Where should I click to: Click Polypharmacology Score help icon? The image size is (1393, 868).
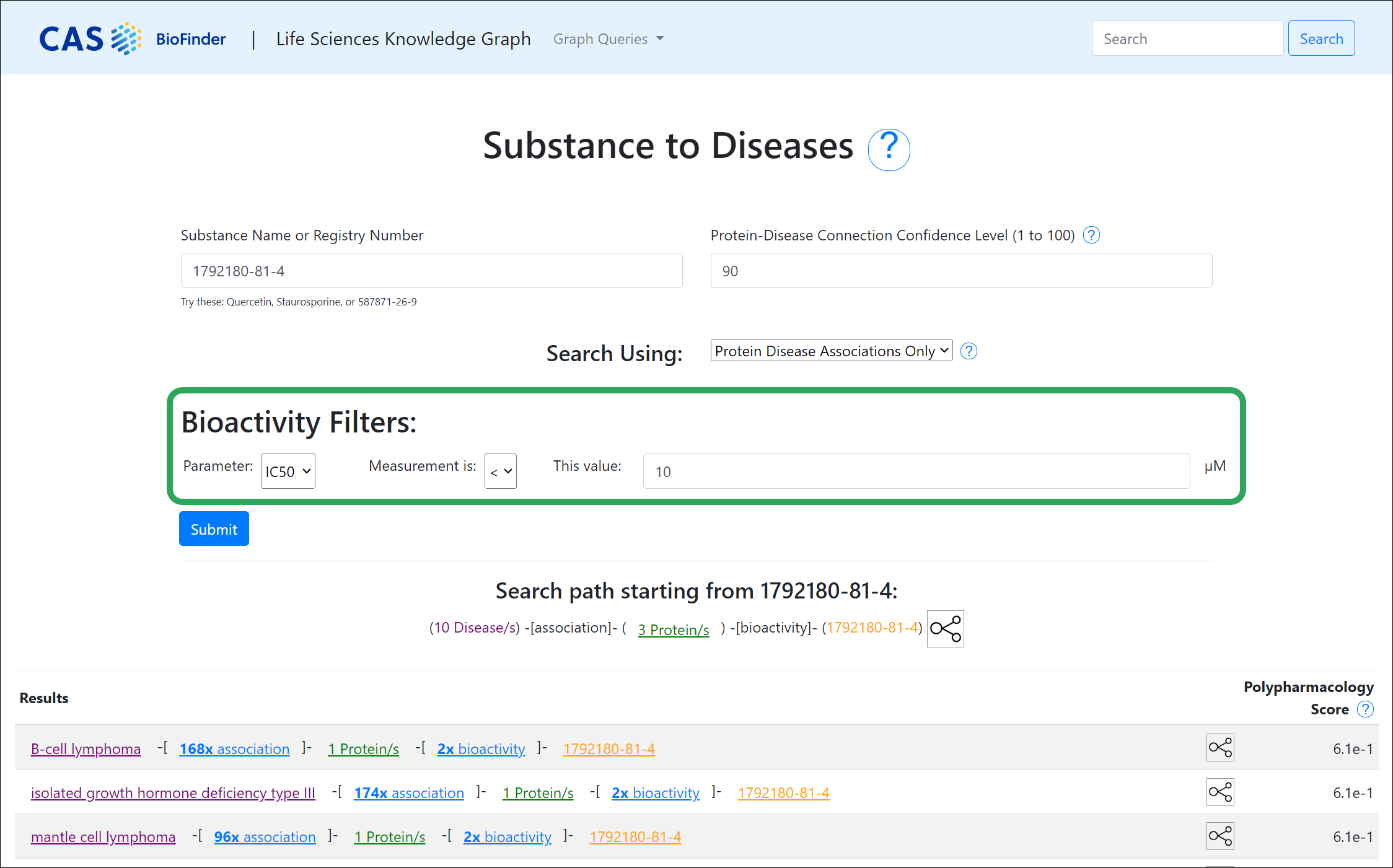pyautogui.click(x=1365, y=709)
